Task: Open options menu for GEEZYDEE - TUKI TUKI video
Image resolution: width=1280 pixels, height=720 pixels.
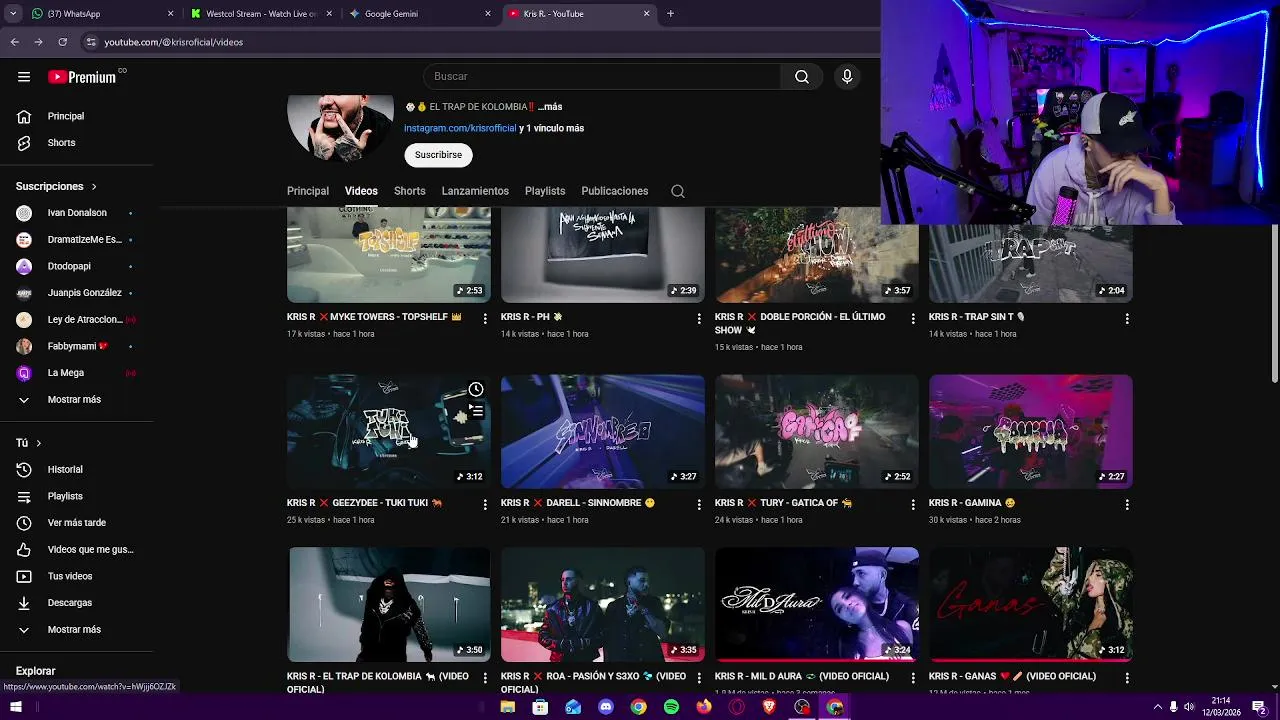Action: [x=485, y=504]
